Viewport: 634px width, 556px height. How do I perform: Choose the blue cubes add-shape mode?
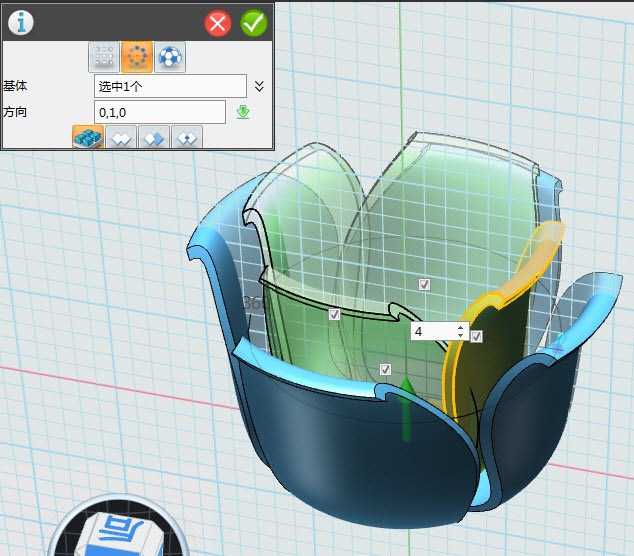(88, 138)
